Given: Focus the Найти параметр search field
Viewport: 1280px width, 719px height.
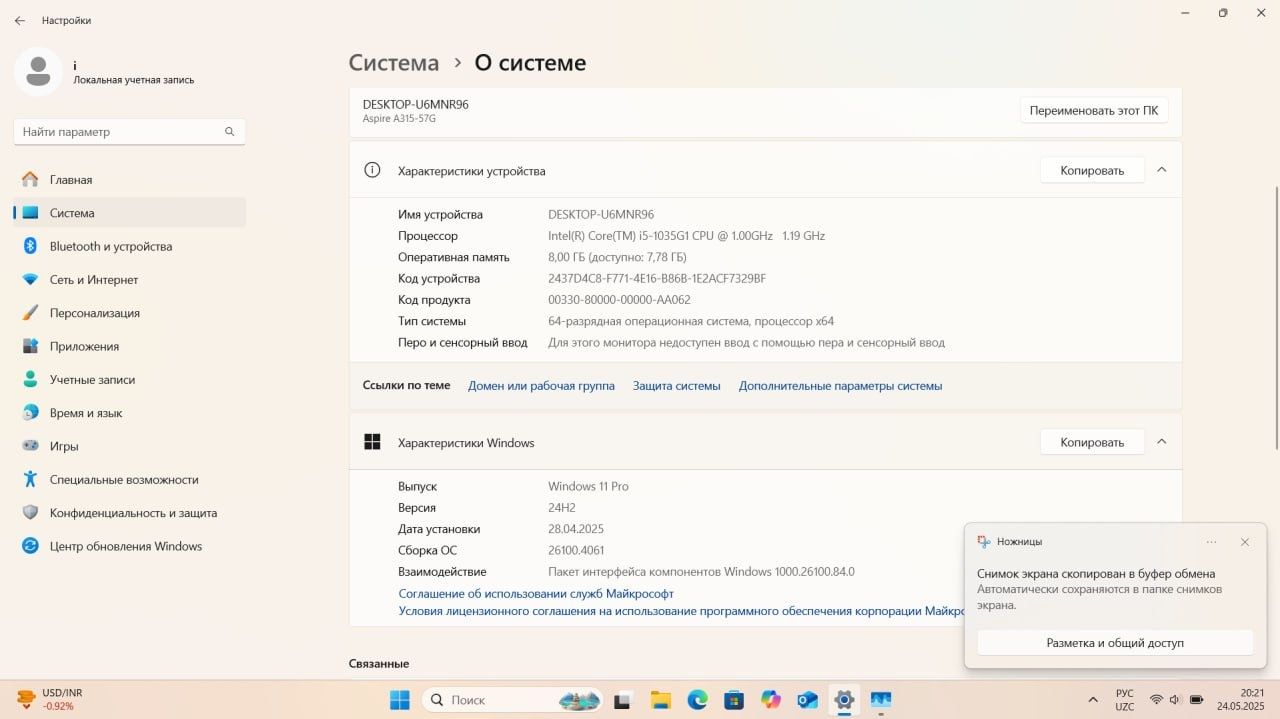Looking at the screenshot, I should 129,132.
